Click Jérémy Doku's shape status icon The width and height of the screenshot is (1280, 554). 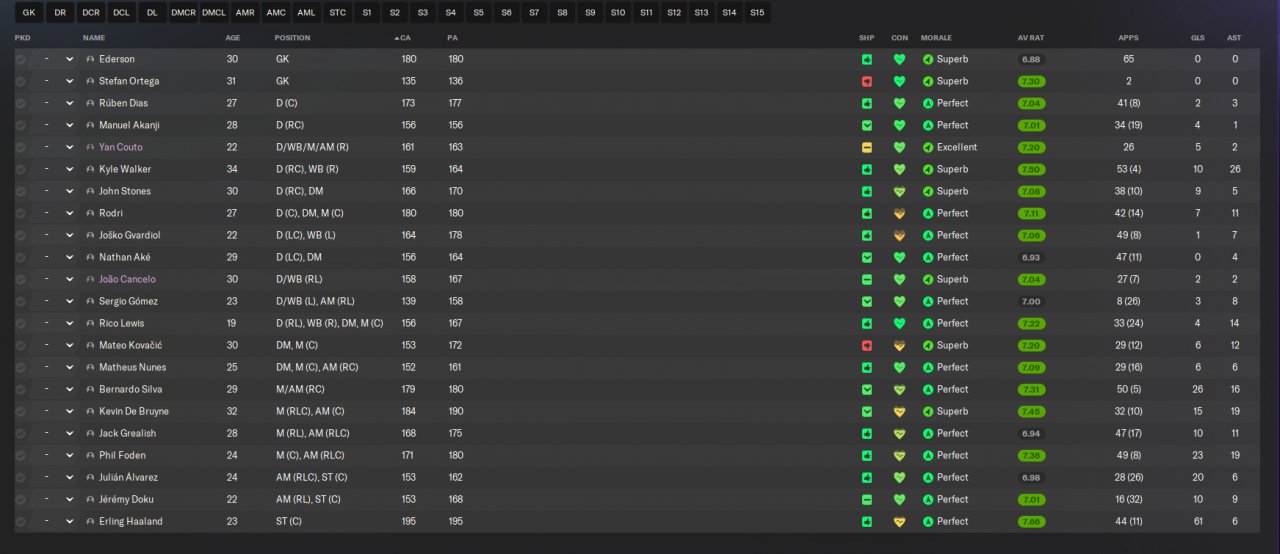coord(867,499)
